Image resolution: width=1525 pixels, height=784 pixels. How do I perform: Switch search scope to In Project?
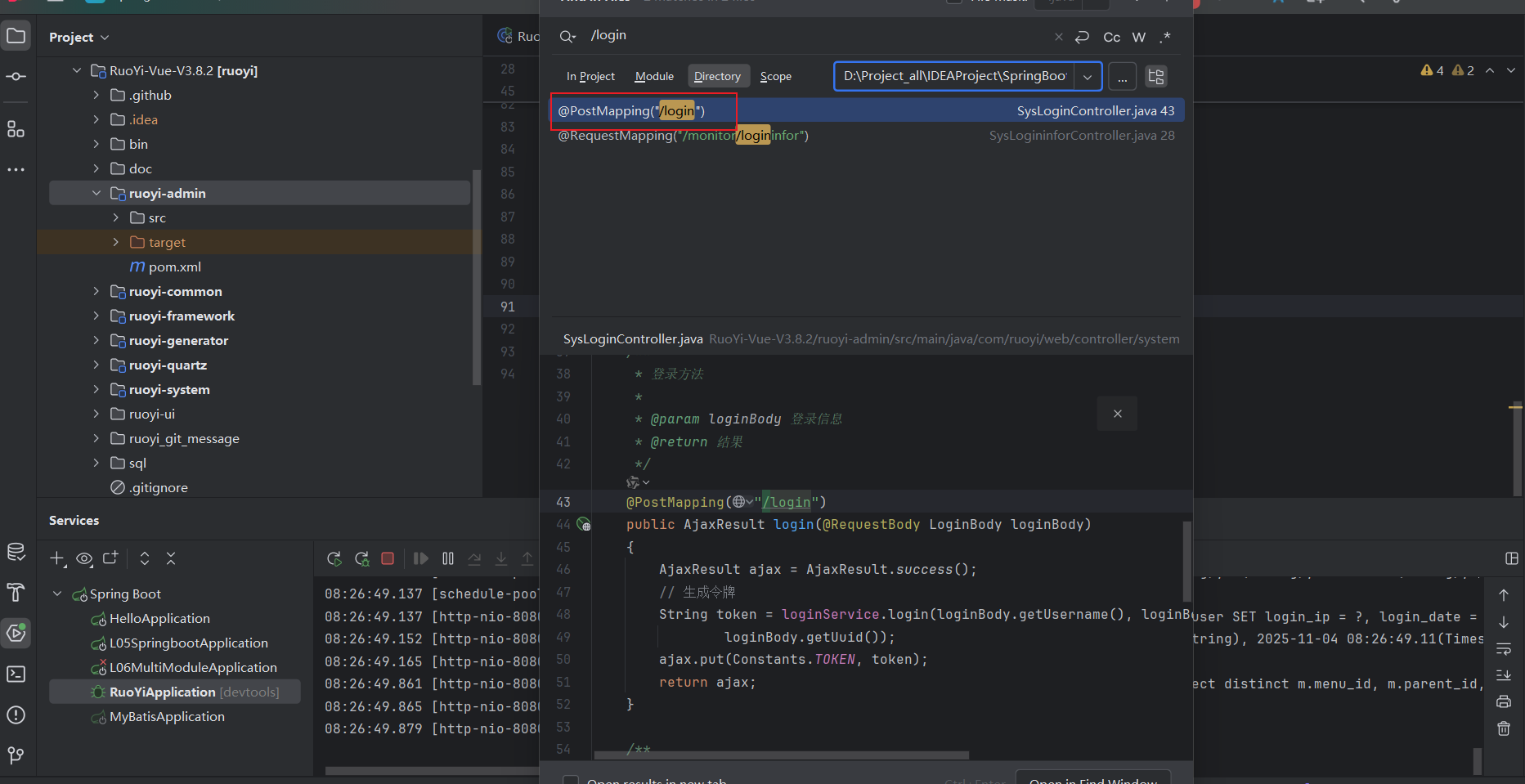pos(590,76)
